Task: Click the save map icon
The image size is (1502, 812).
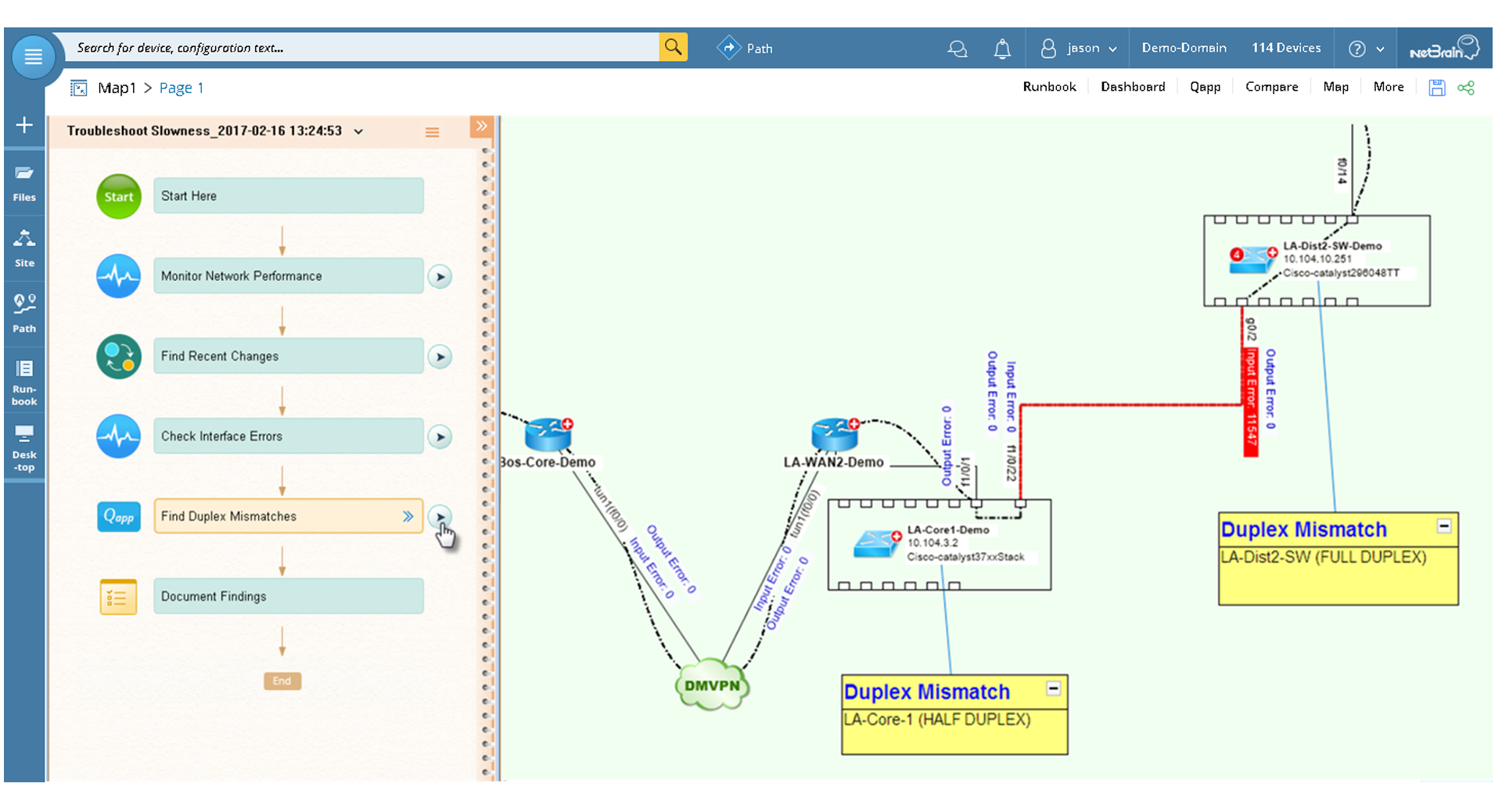Action: pyautogui.click(x=1436, y=88)
